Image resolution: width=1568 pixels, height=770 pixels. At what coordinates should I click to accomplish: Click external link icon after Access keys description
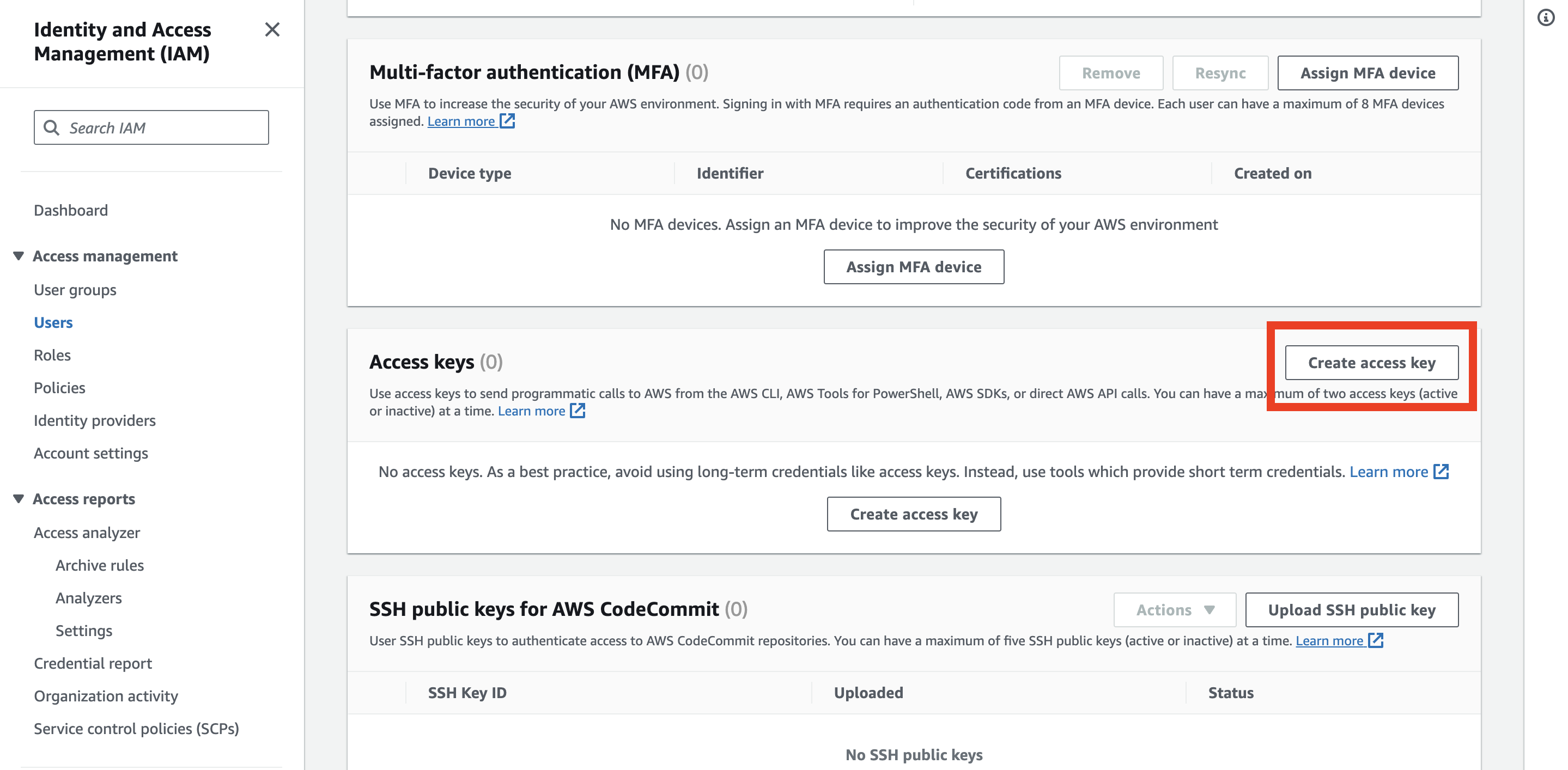pyautogui.click(x=577, y=411)
